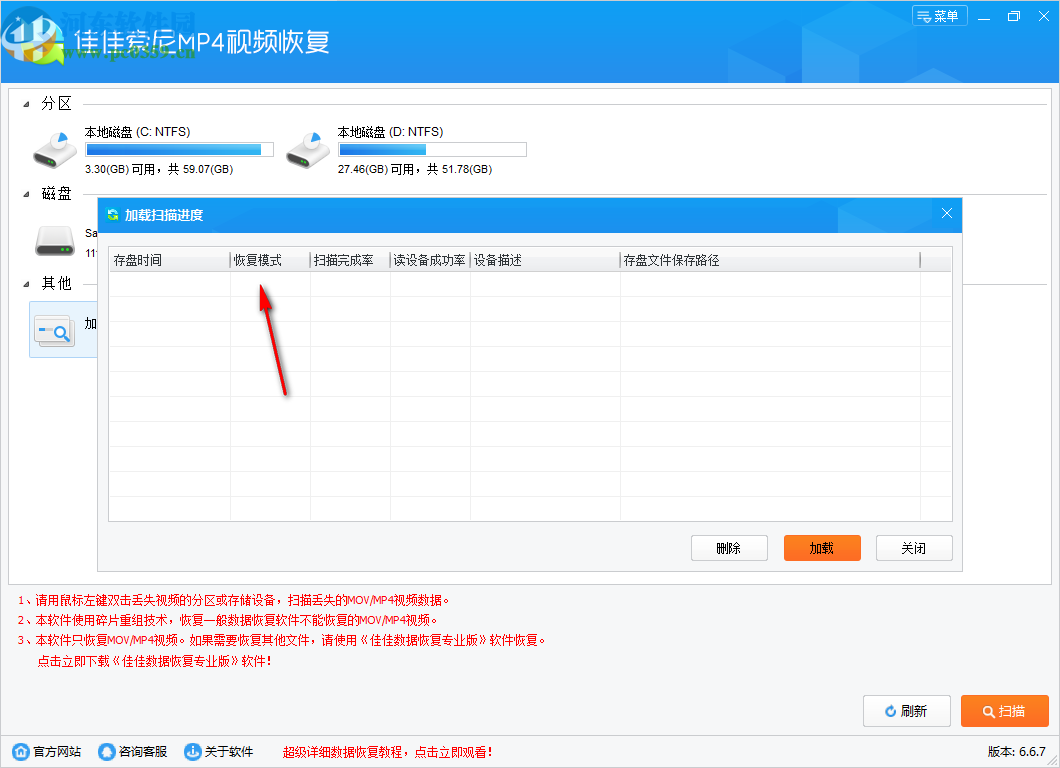Click the D: drive usage bar

coord(432,149)
